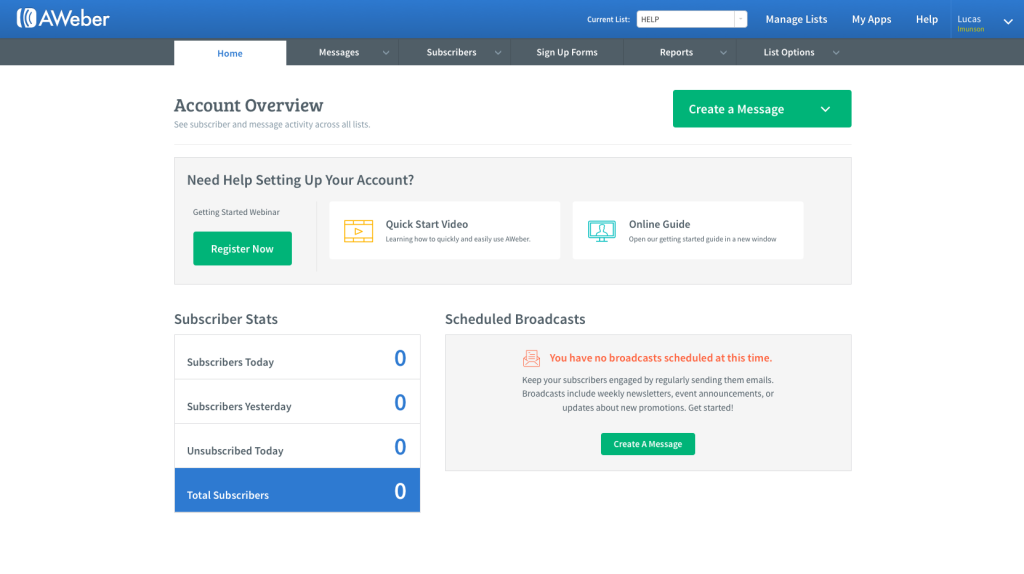The image size is (1024, 574).
Task: Select the Unsubscribed Today row
Action: coord(297,447)
